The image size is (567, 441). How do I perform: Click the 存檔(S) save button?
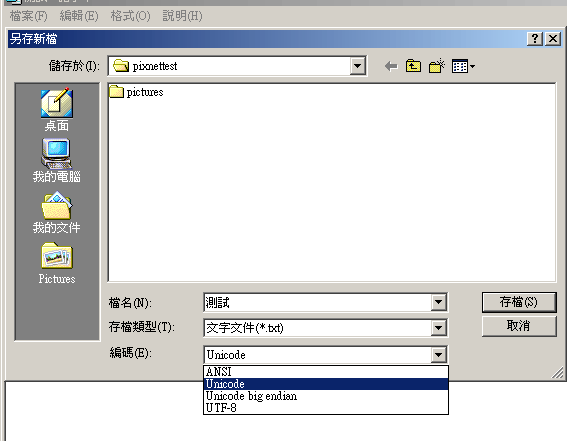coord(519,302)
